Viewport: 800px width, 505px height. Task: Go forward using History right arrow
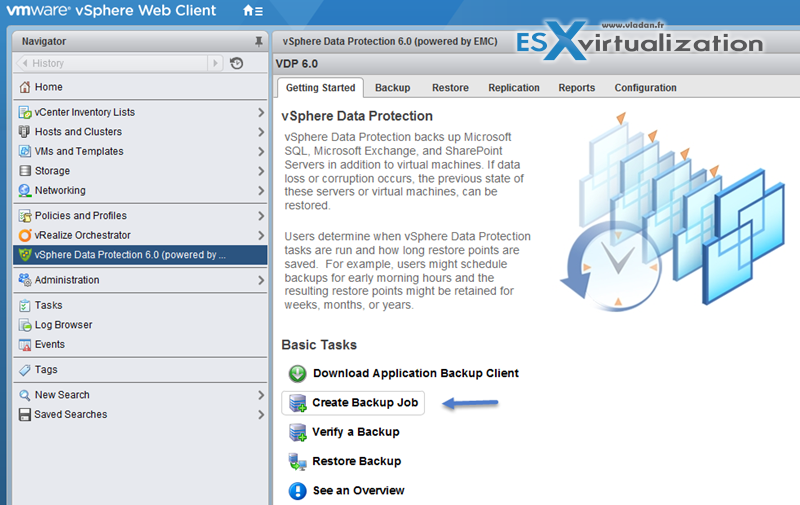[215, 63]
